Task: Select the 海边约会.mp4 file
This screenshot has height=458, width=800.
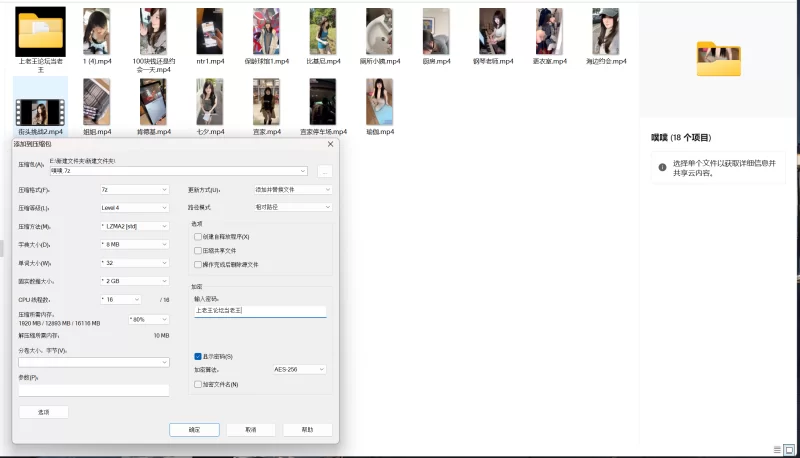Action: tap(606, 32)
